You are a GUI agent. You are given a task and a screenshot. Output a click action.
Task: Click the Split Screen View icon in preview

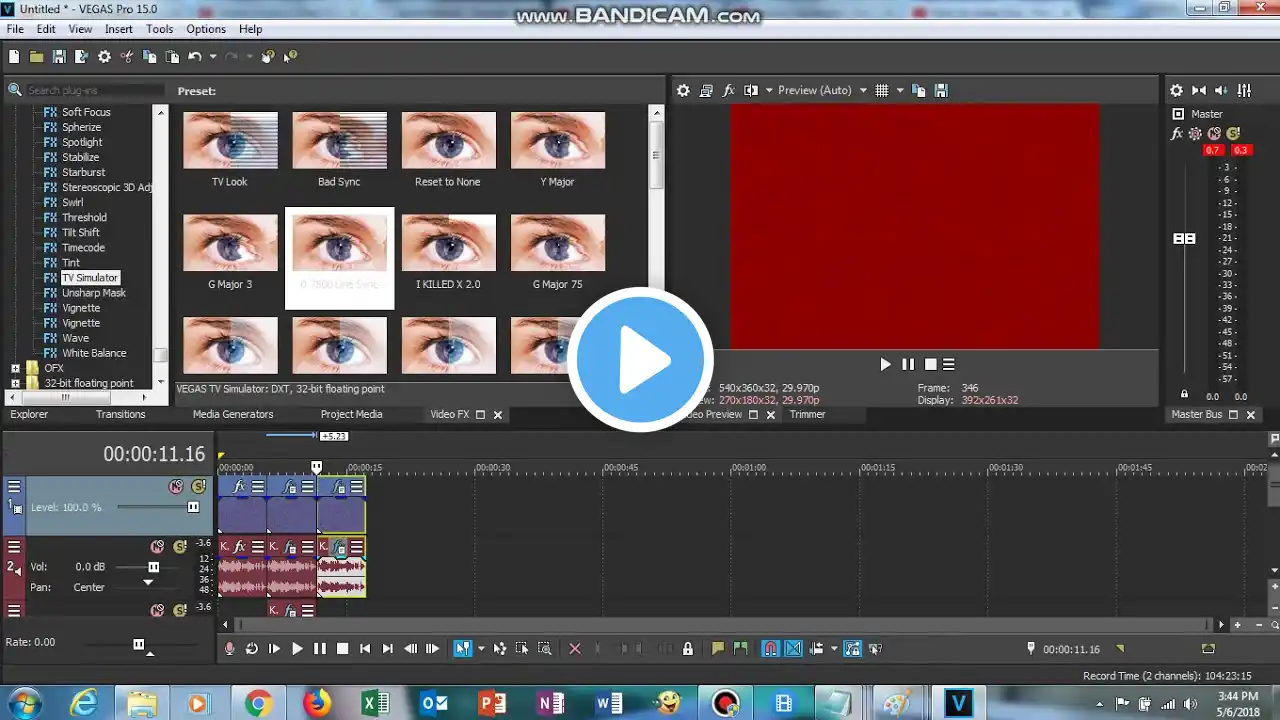coord(751,90)
